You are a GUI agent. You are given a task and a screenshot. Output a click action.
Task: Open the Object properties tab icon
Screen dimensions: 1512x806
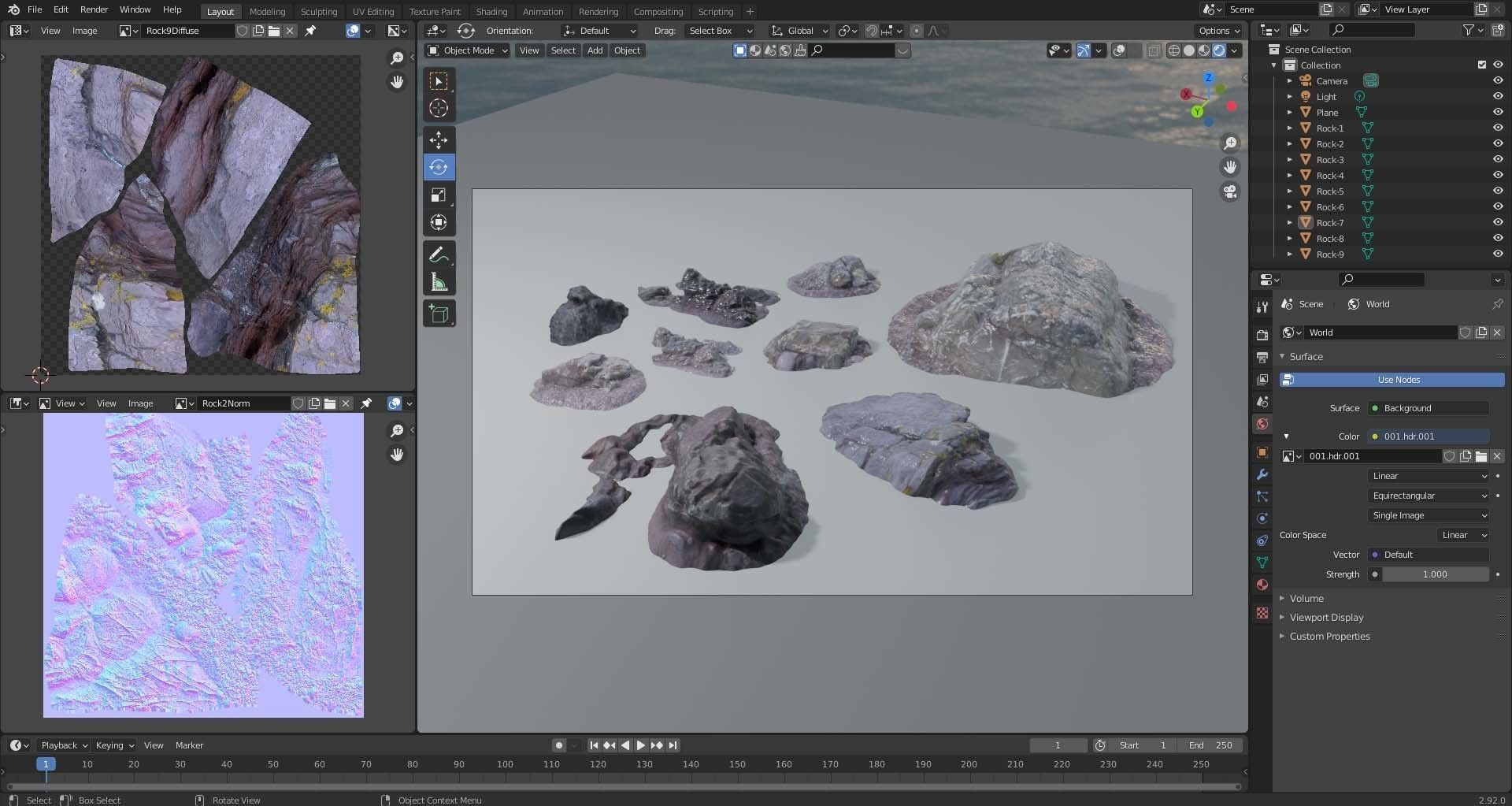tap(1262, 452)
